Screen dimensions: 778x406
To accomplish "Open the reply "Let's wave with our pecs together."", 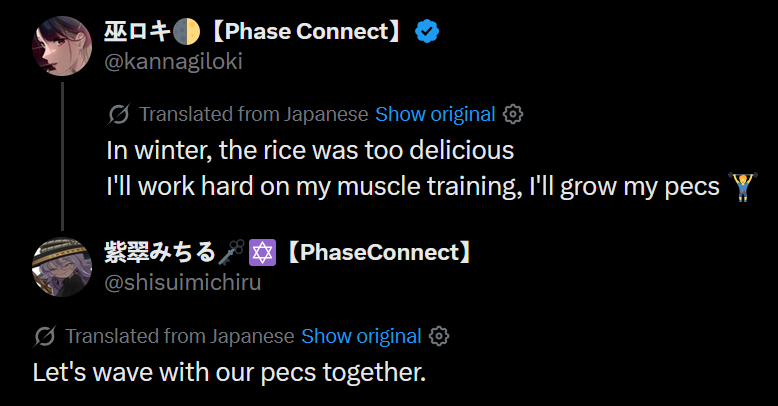I will [229, 373].
